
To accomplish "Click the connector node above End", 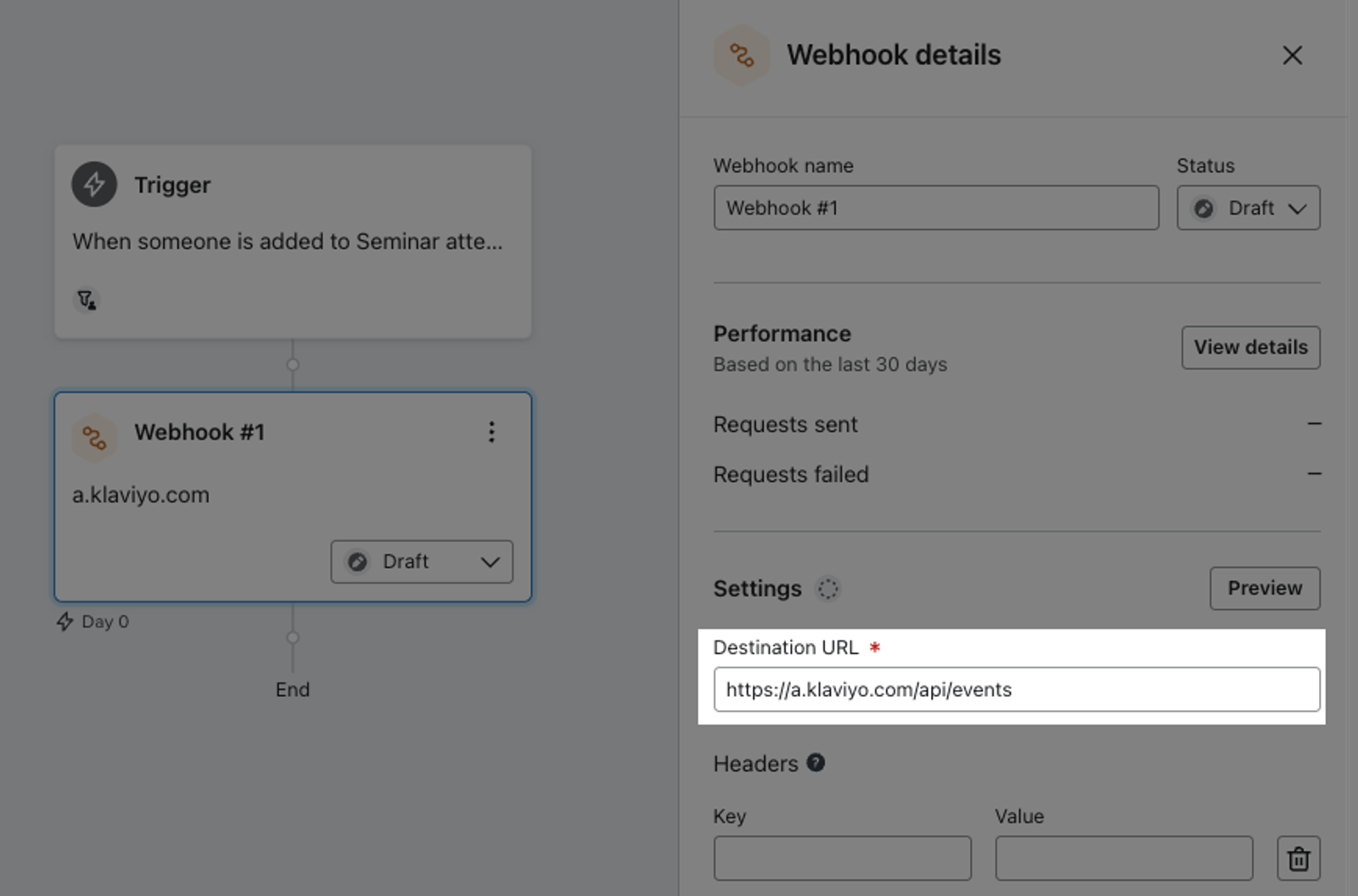I will tap(293, 637).
